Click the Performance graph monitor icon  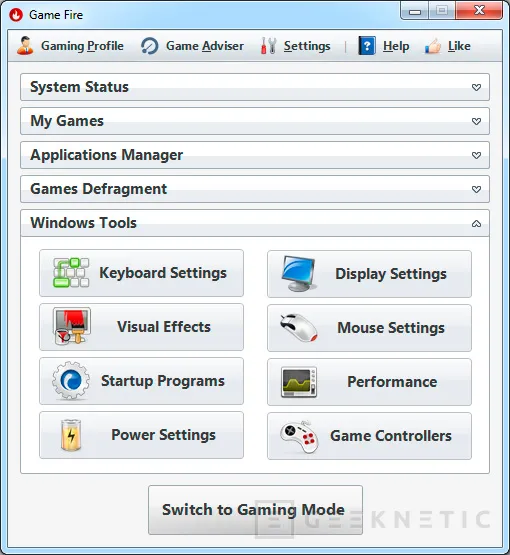point(299,382)
